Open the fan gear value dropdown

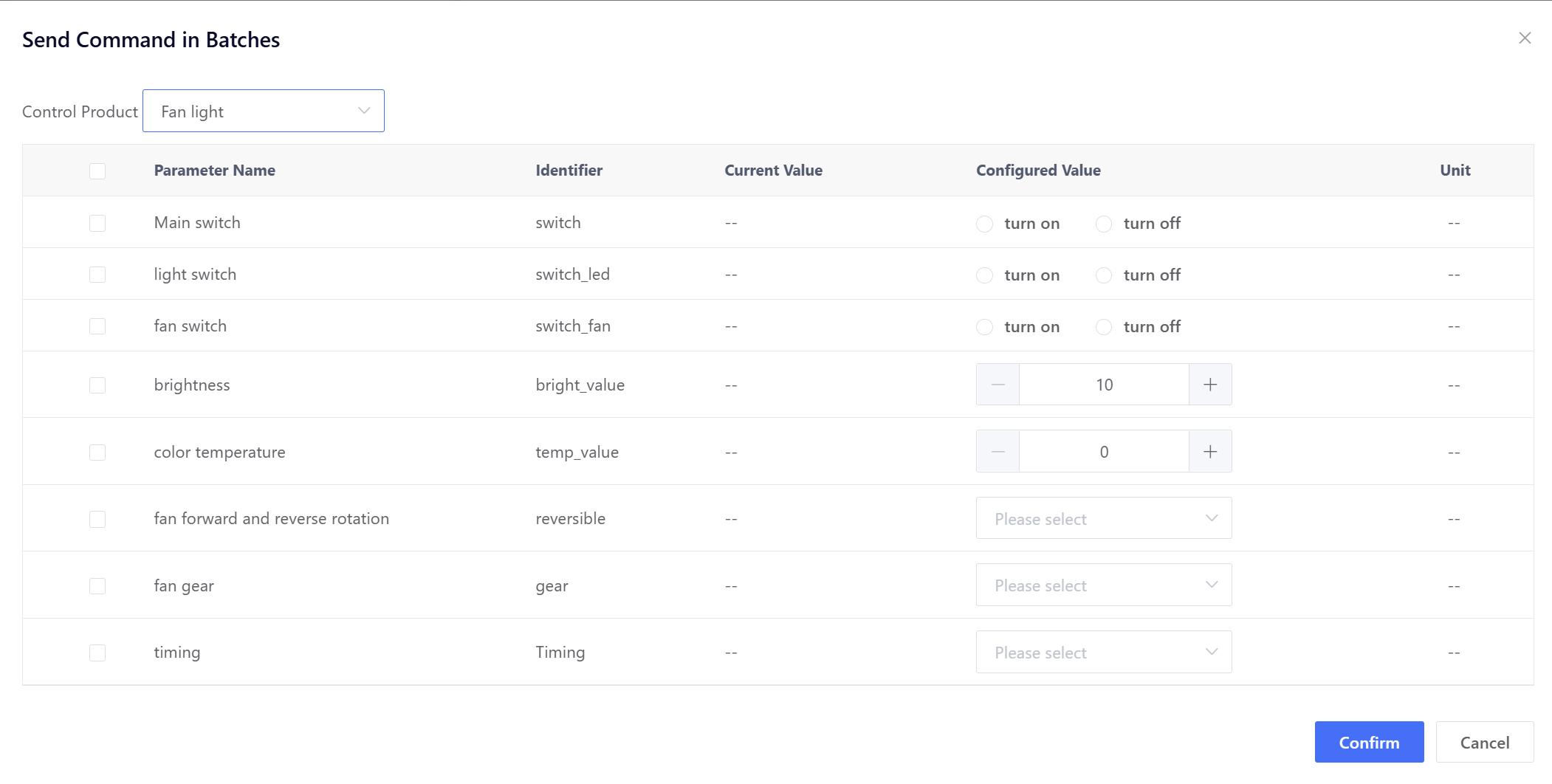click(x=1103, y=585)
